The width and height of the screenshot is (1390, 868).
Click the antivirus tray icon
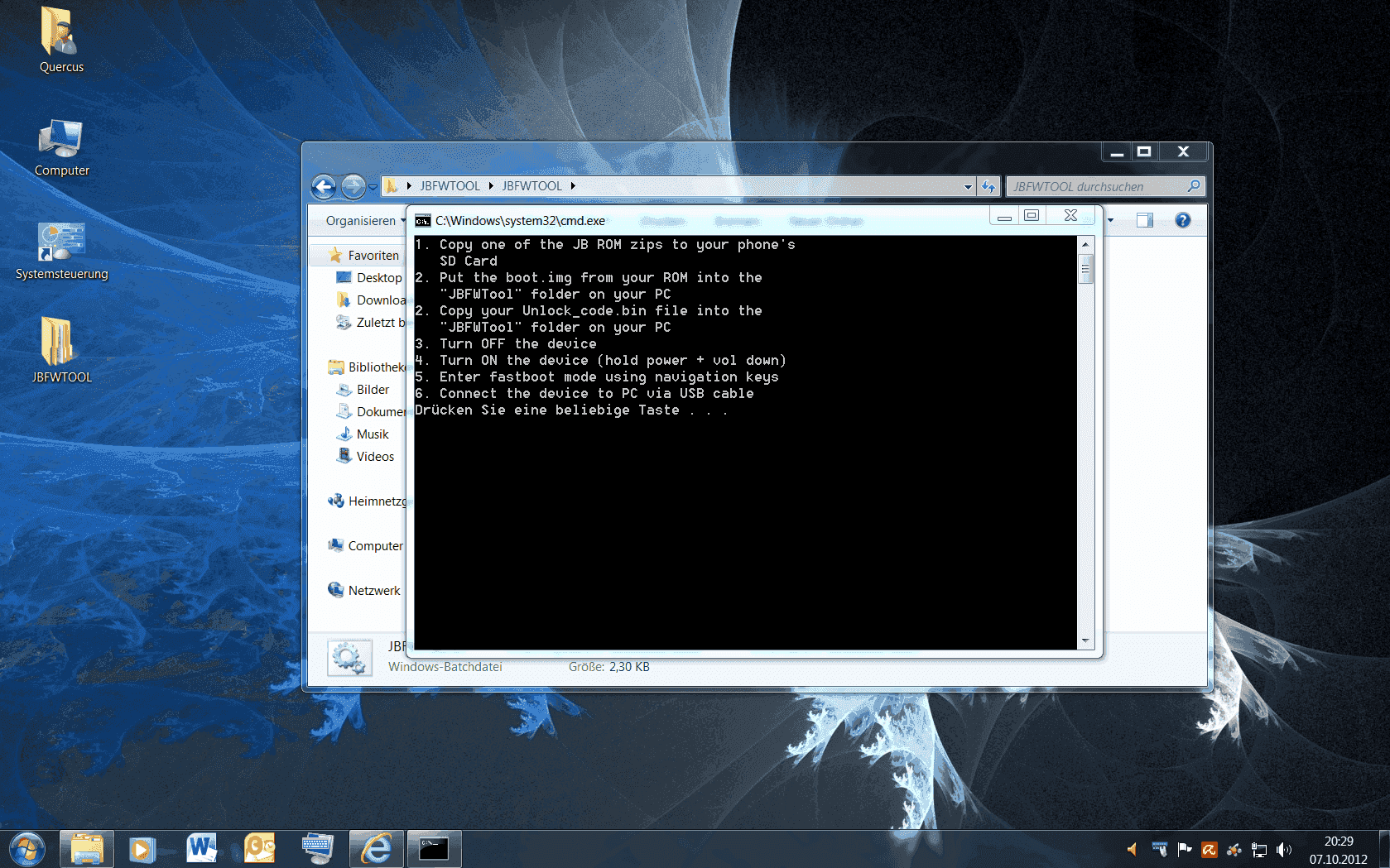click(1209, 849)
